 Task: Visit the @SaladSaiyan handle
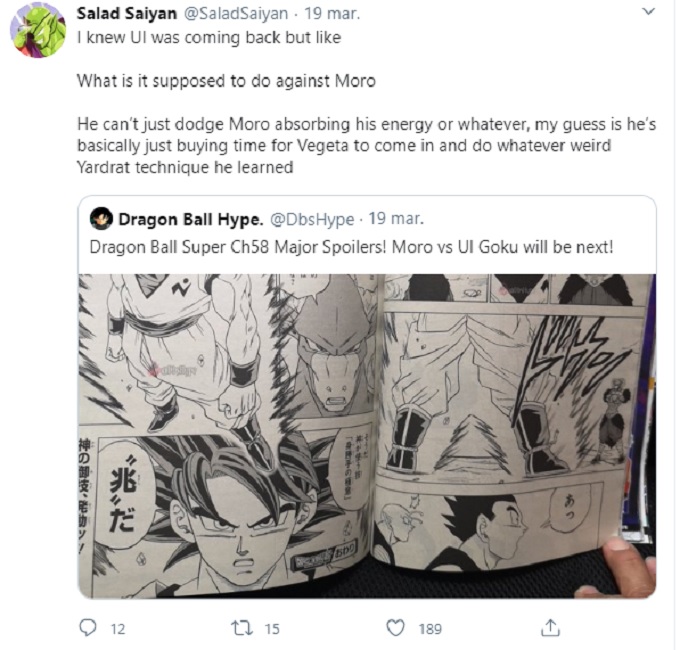click(x=236, y=13)
